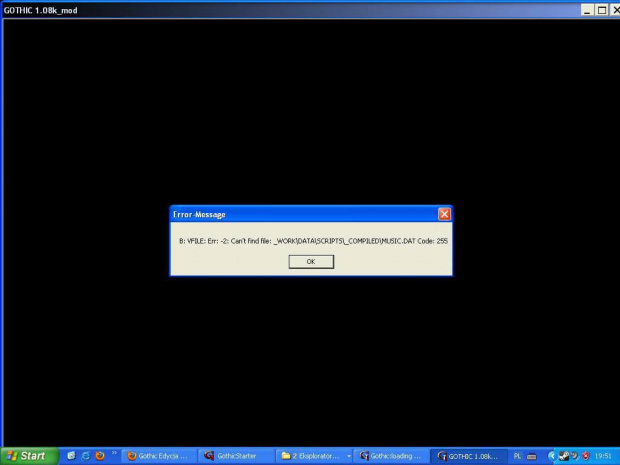Click the GOTHIC 1.08k_mod window title
Image resolution: width=620 pixels, height=465 pixels.
tap(41, 11)
